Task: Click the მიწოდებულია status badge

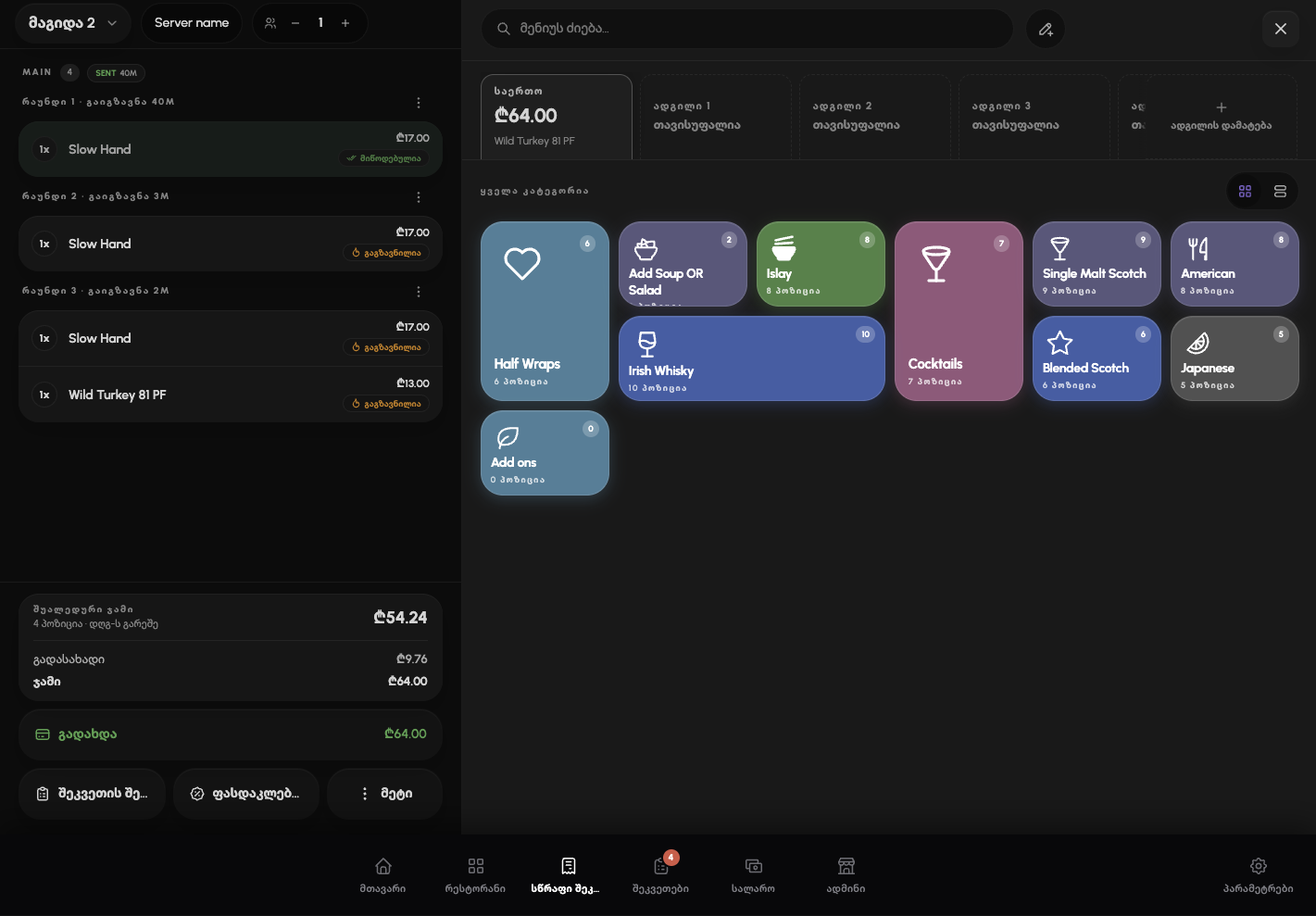Action: point(383,158)
